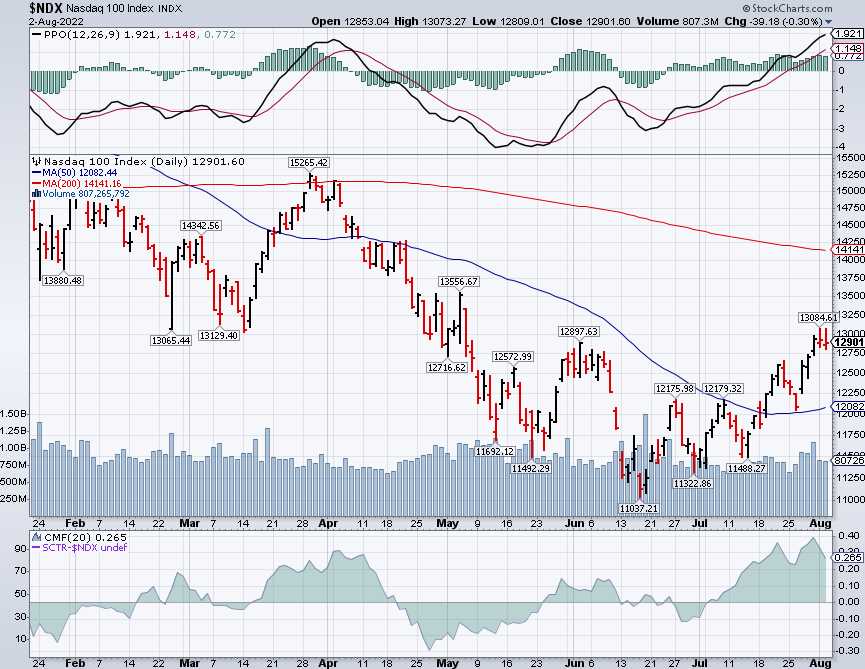Viewport: 865px width, 669px height.
Task: Click the 11037.21 low price label
Action: coord(638,508)
